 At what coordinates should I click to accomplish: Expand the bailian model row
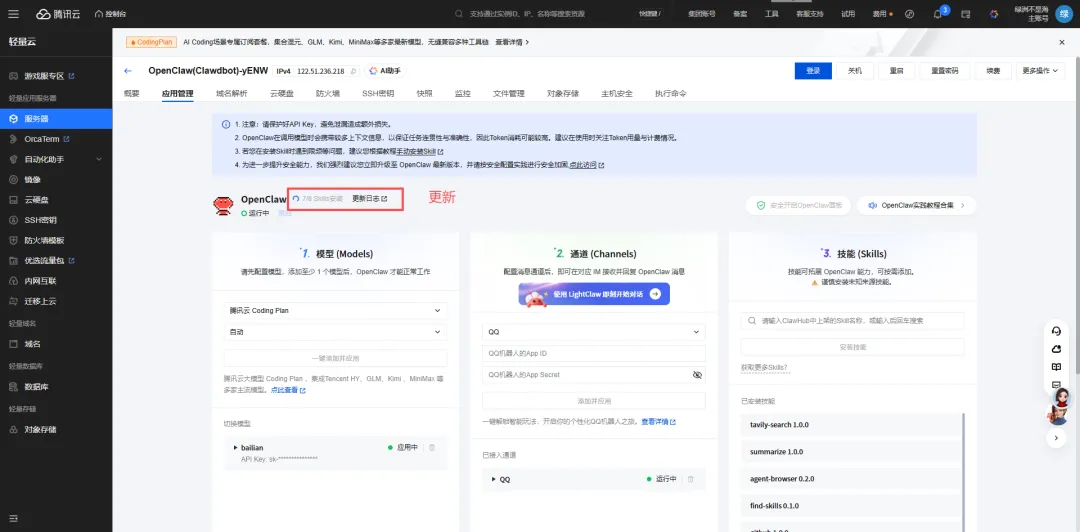coord(236,448)
